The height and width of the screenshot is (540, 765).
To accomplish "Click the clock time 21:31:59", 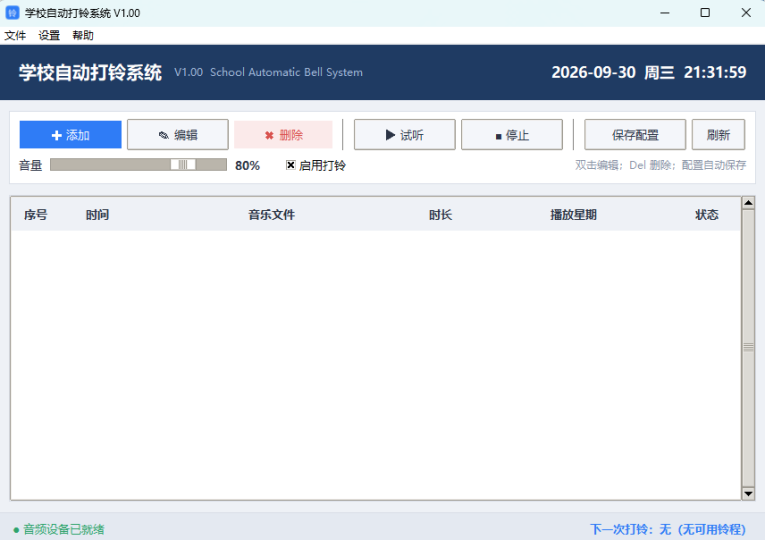I will click(x=715, y=73).
